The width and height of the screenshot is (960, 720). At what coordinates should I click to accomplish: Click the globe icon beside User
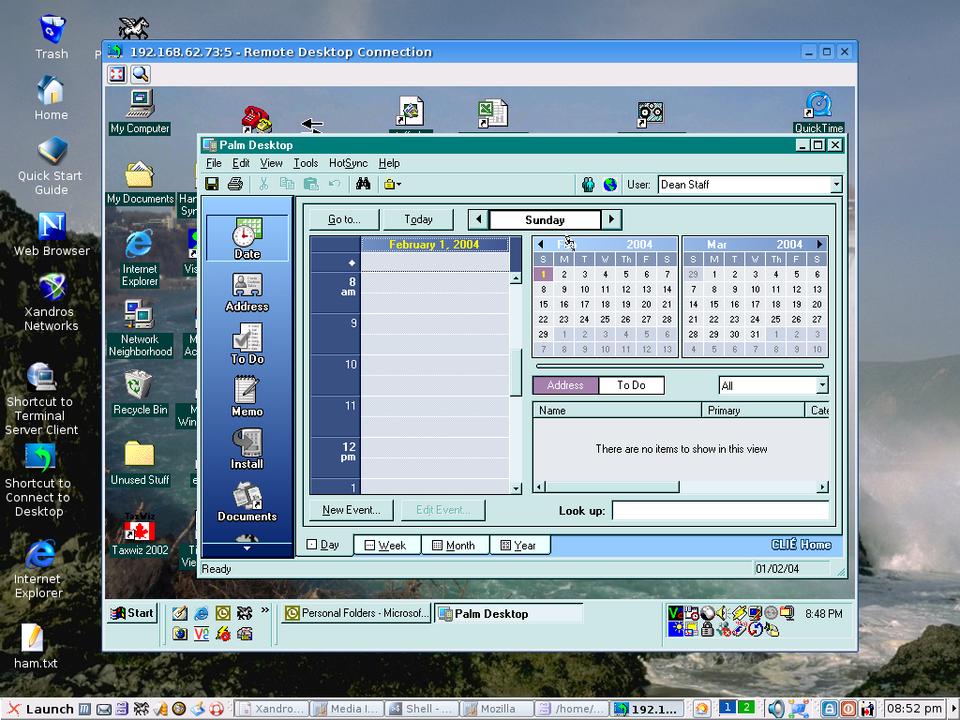point(610,184)
